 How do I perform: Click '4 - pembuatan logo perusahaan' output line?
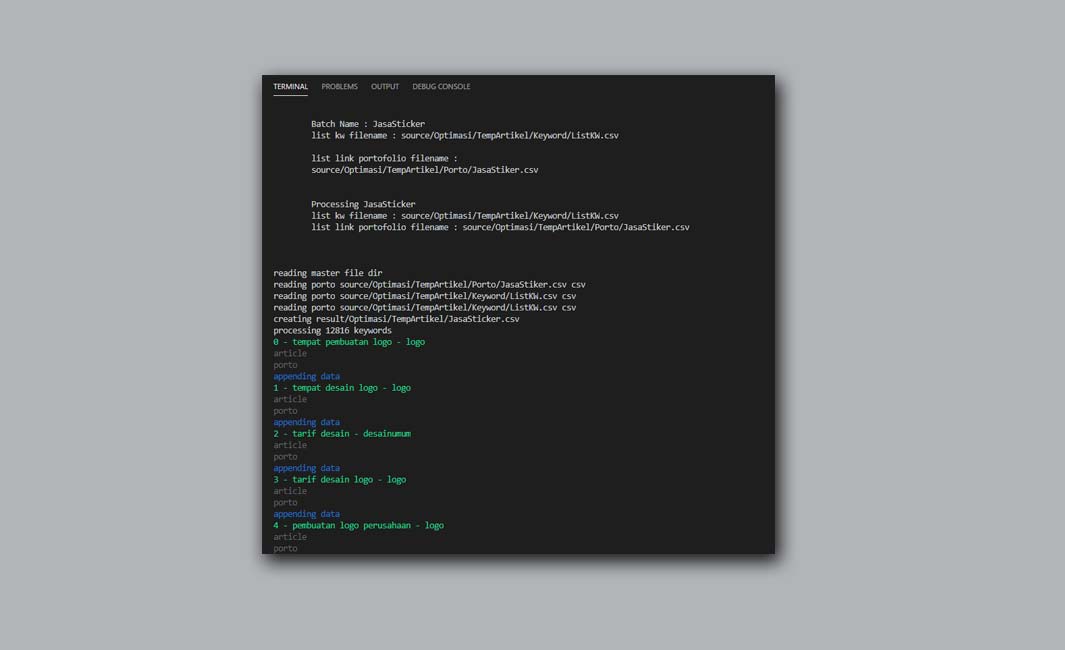(x=358, y=526)
